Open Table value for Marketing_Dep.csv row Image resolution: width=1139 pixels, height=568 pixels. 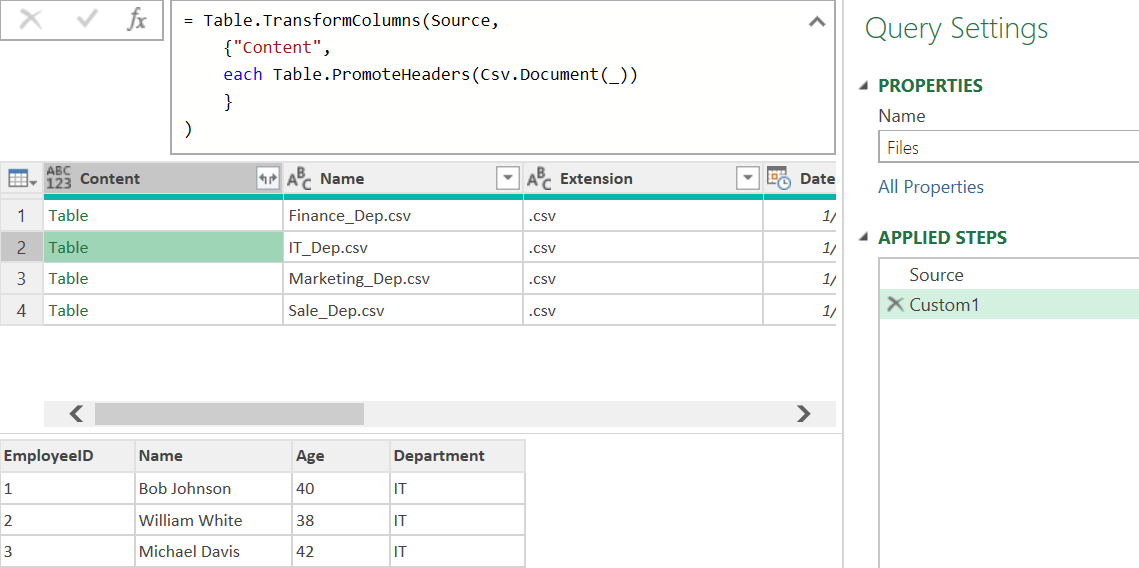68,279
